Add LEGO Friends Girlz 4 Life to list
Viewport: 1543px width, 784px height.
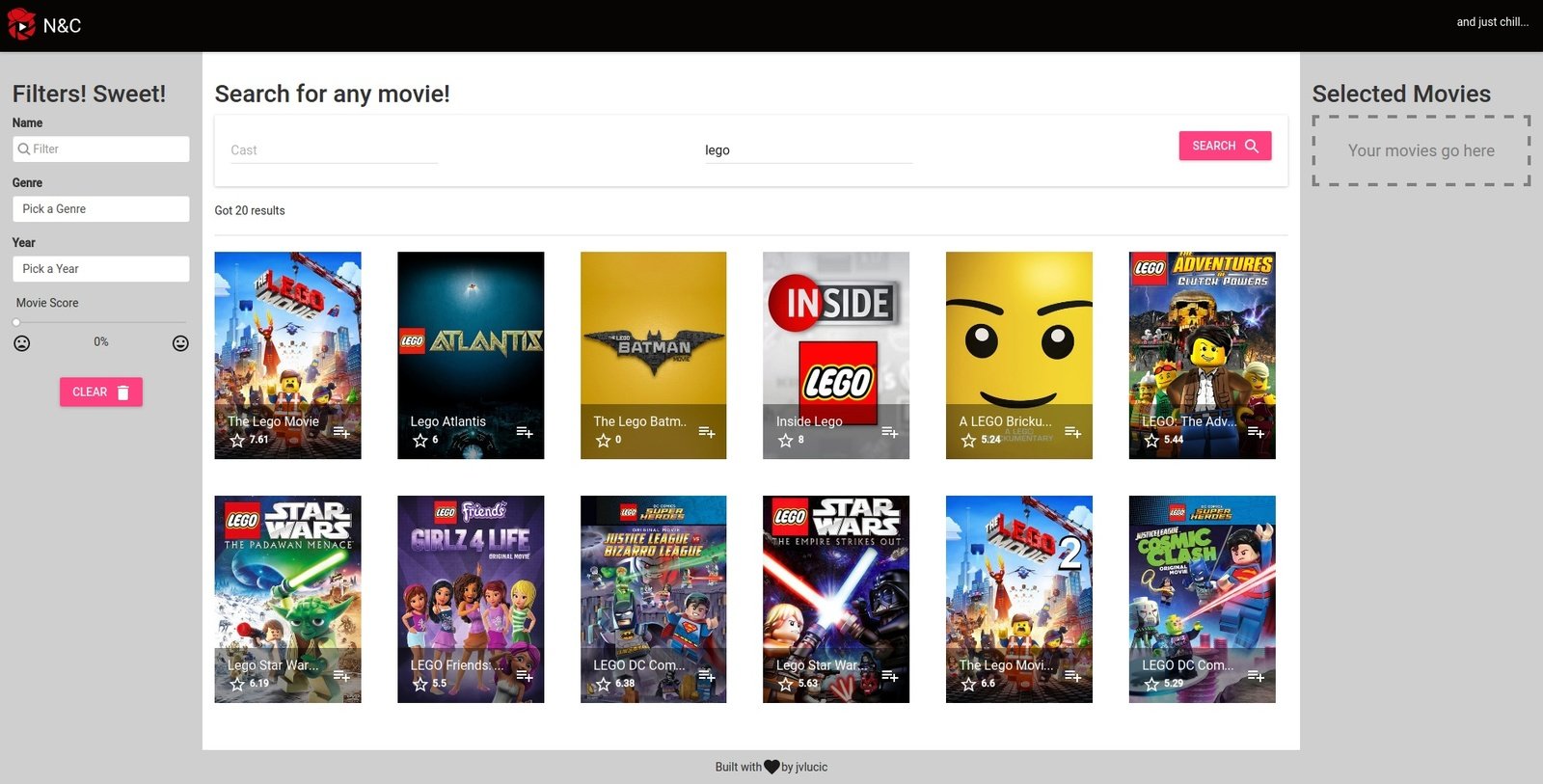point(525,676)
